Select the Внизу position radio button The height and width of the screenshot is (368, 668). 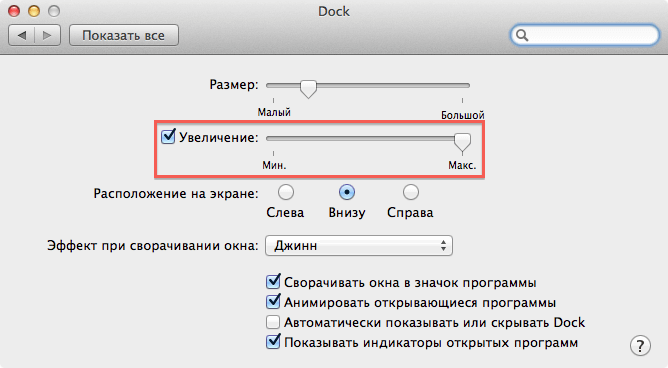[347, 192]
